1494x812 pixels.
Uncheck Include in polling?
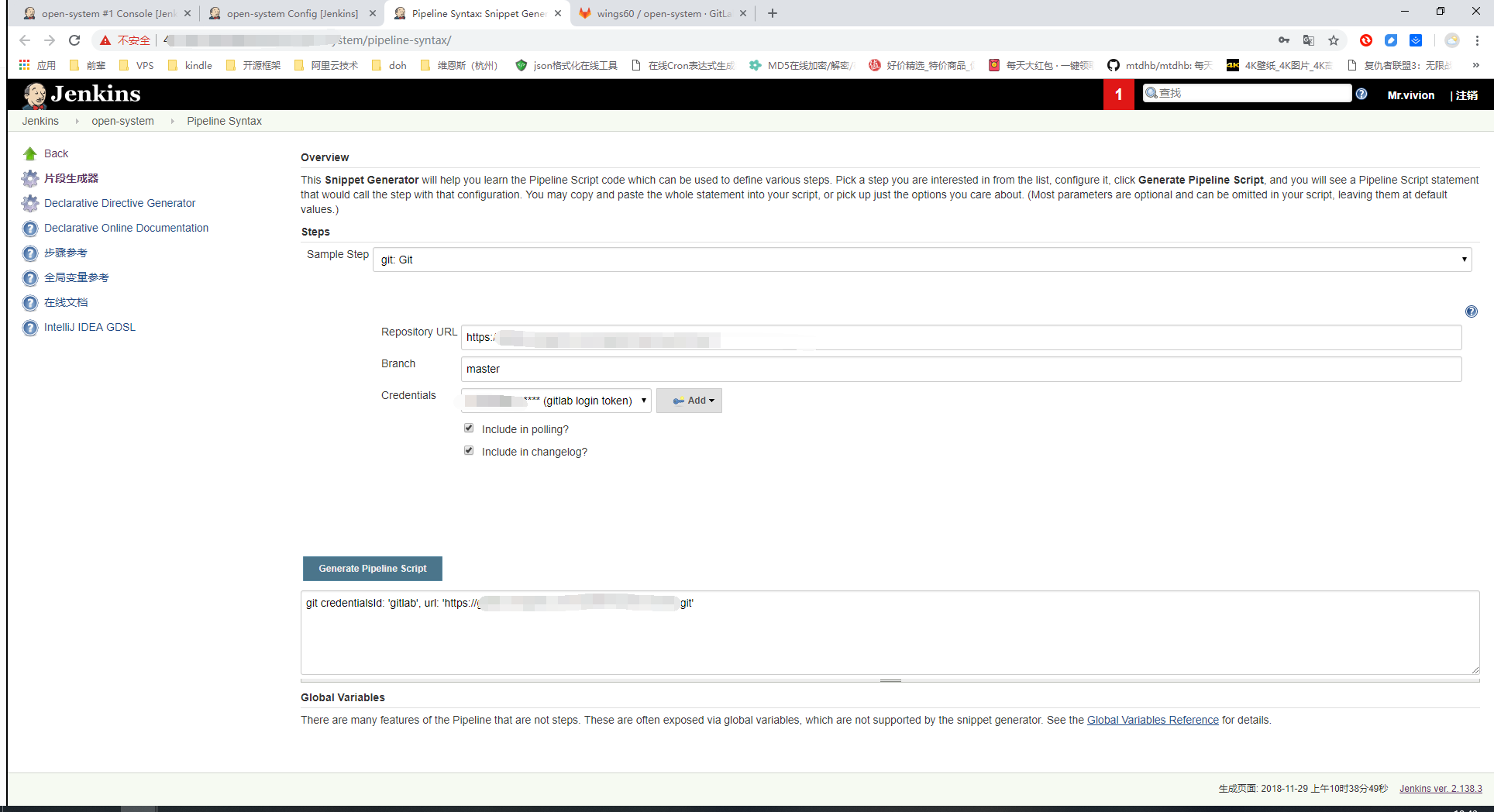click(x=469, y=427)
